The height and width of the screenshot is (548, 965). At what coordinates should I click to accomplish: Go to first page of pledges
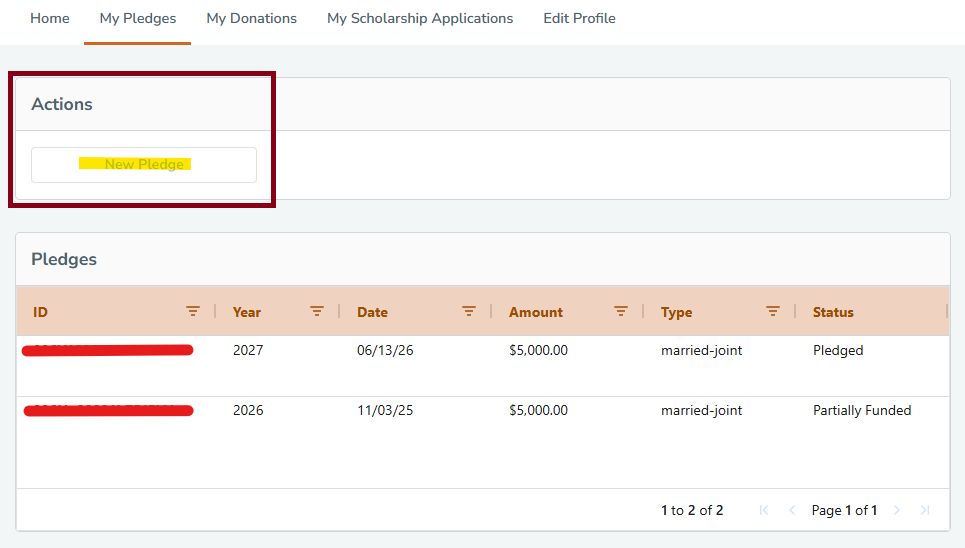point(764,510)
